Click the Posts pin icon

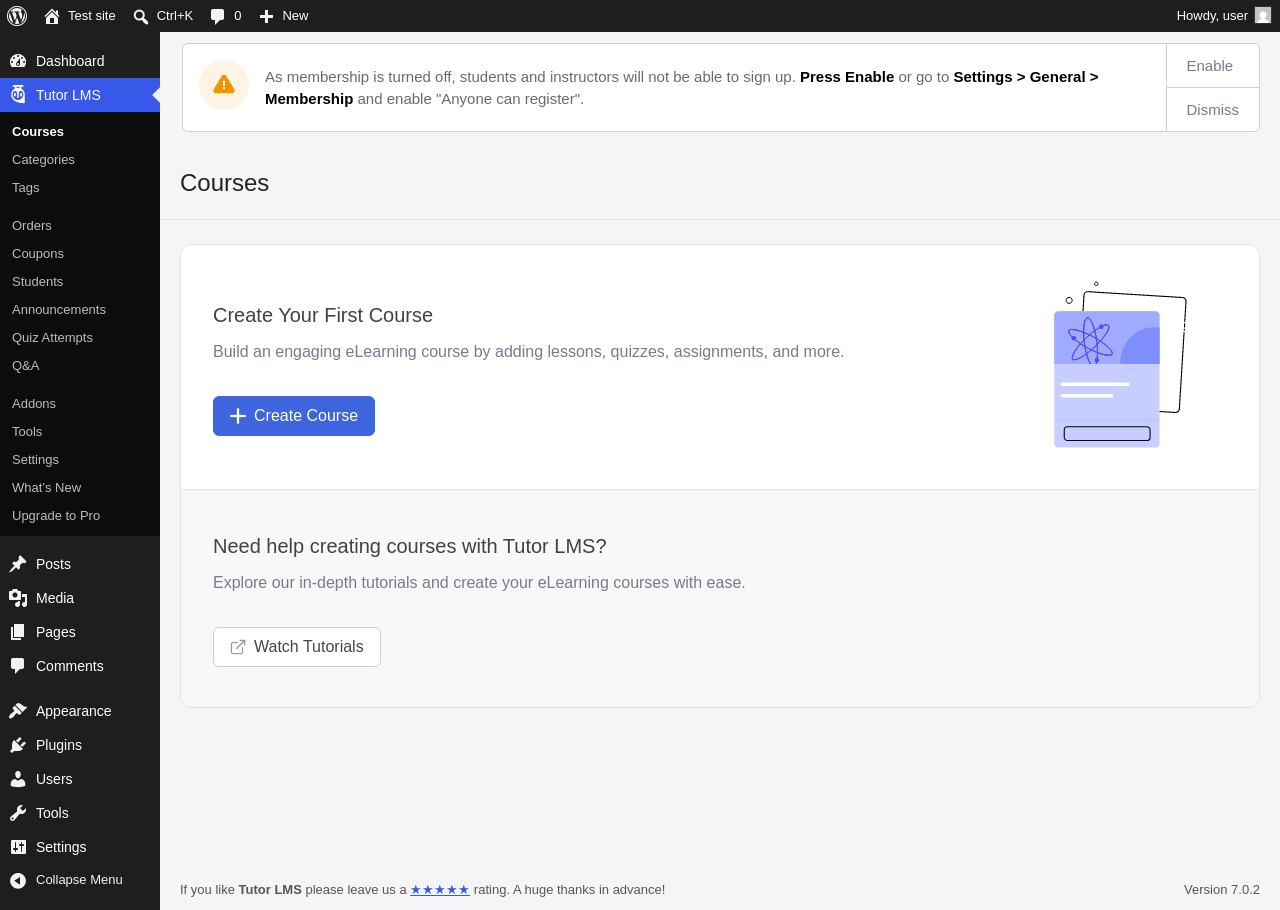(18, 564)
